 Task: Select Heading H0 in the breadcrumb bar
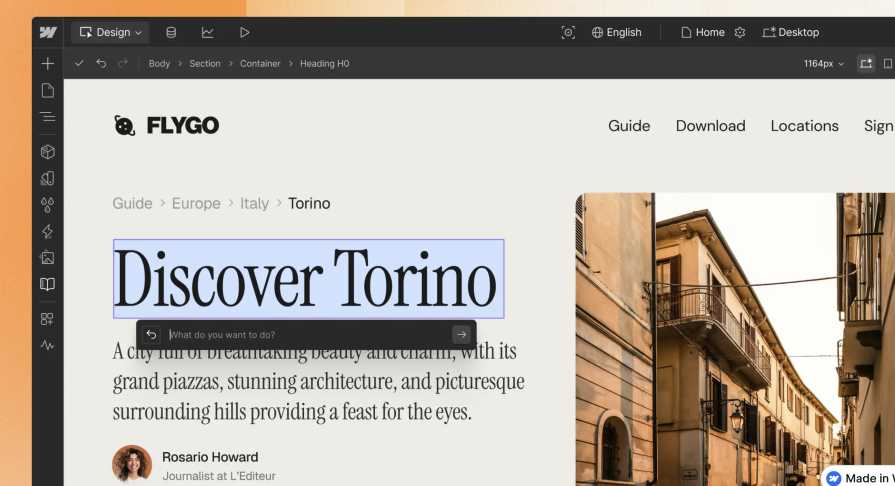[325, 63]
